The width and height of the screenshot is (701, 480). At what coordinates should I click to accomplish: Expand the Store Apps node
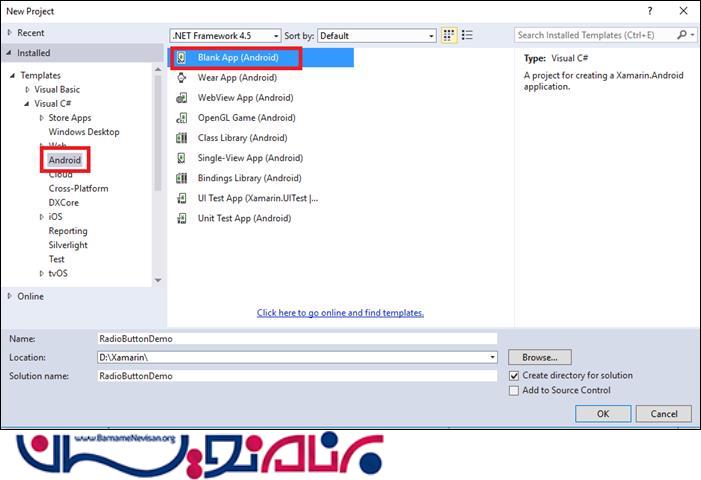coord(42,118)
